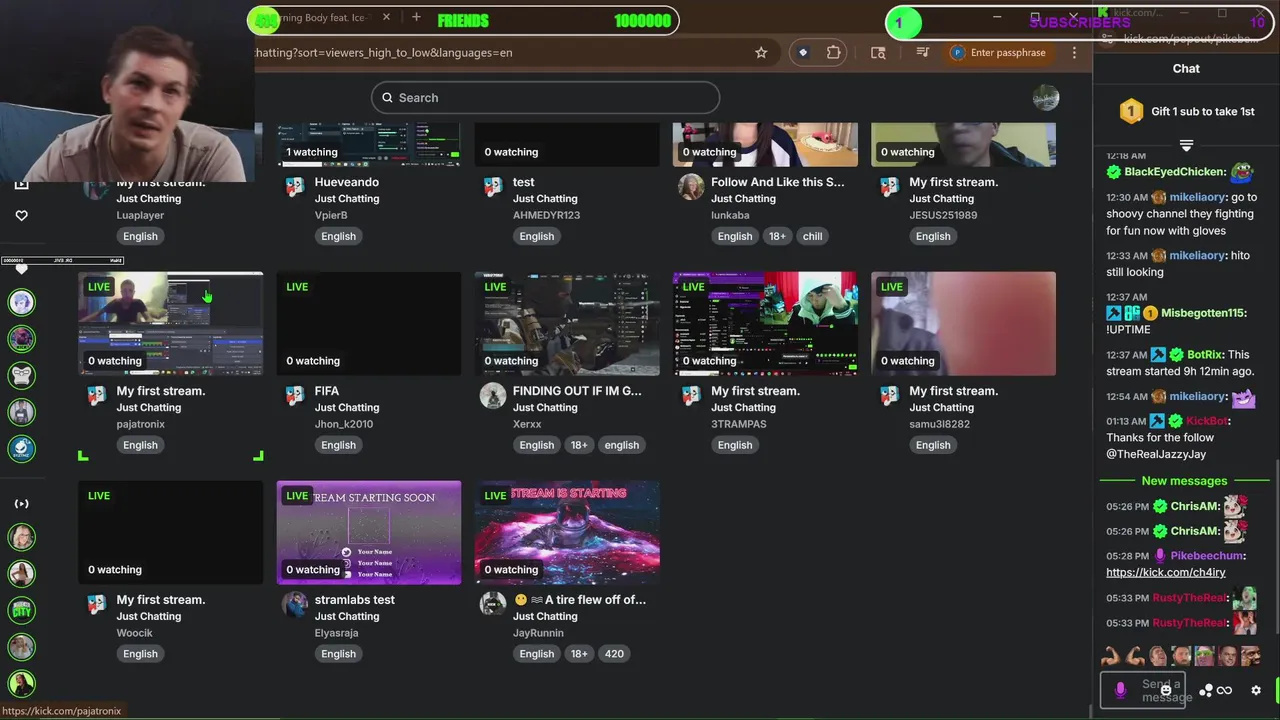Click the heart Following icon in sidebar

(x=21, y=215)
